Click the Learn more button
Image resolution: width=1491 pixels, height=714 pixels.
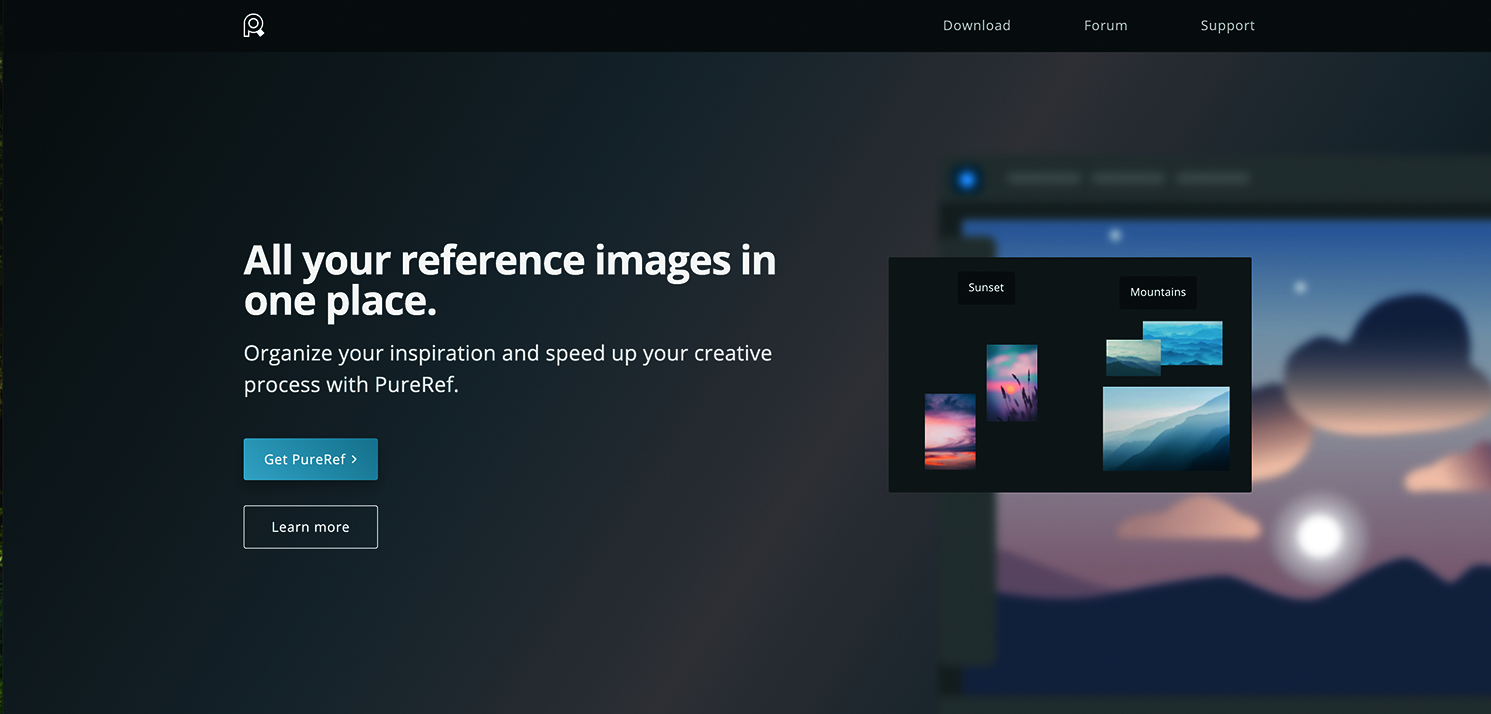(310, 527)
